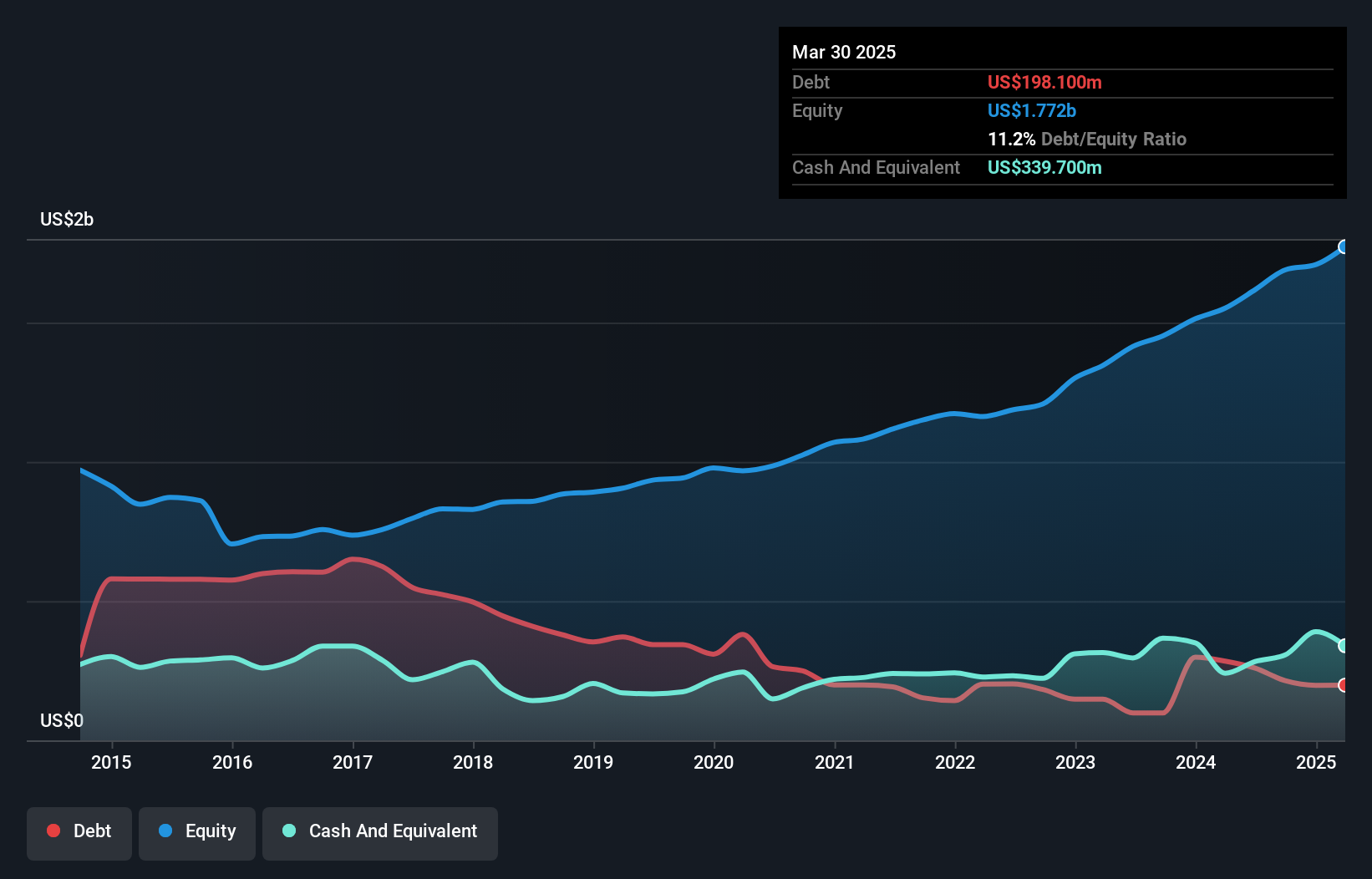This screenshot has width=1372, height=879.
Task: Click the 11.2% Debt/Equity Ratio text
Action: tap(1087, 139)
